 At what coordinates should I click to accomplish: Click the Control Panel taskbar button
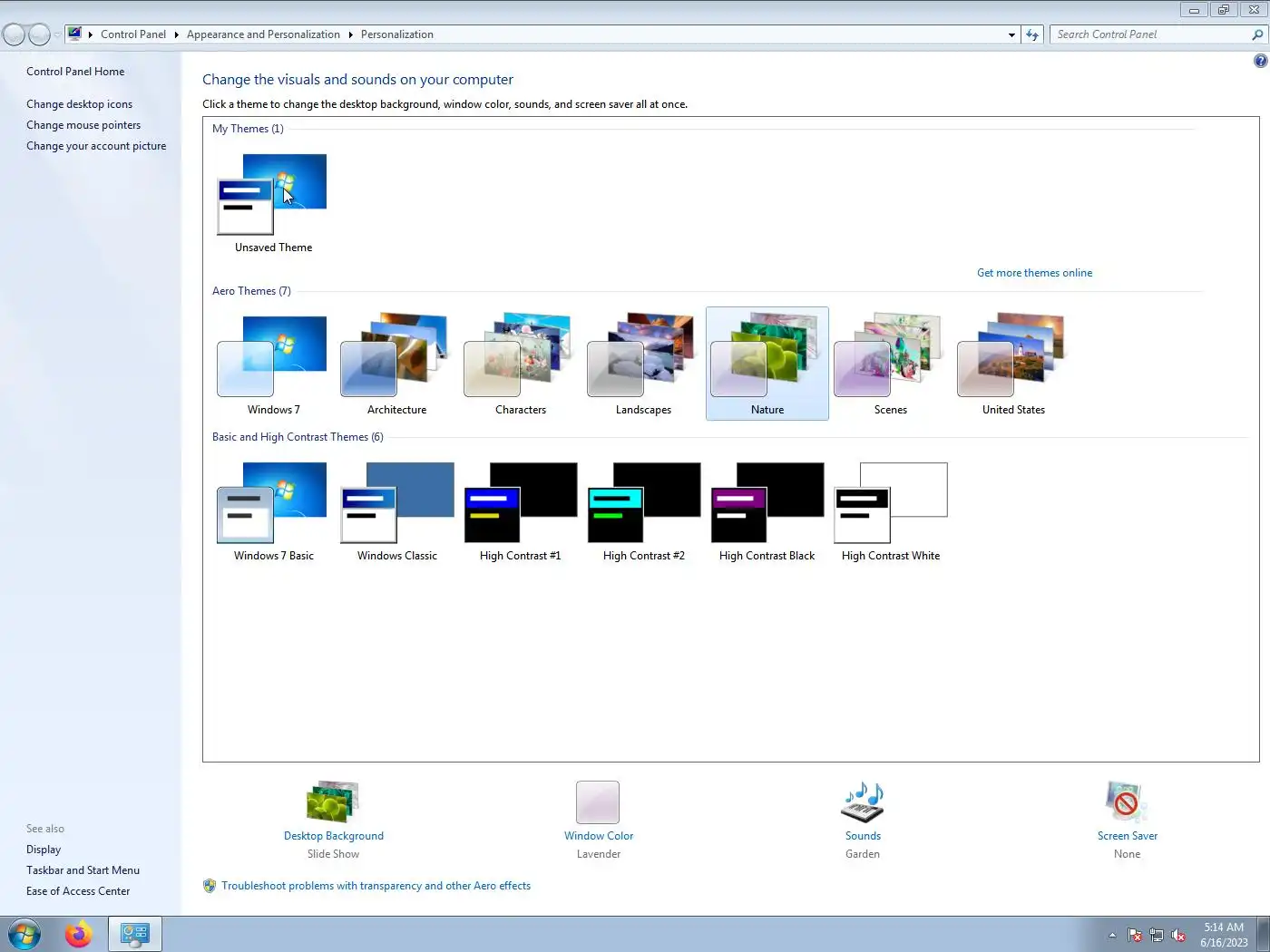tap(135, 934)
